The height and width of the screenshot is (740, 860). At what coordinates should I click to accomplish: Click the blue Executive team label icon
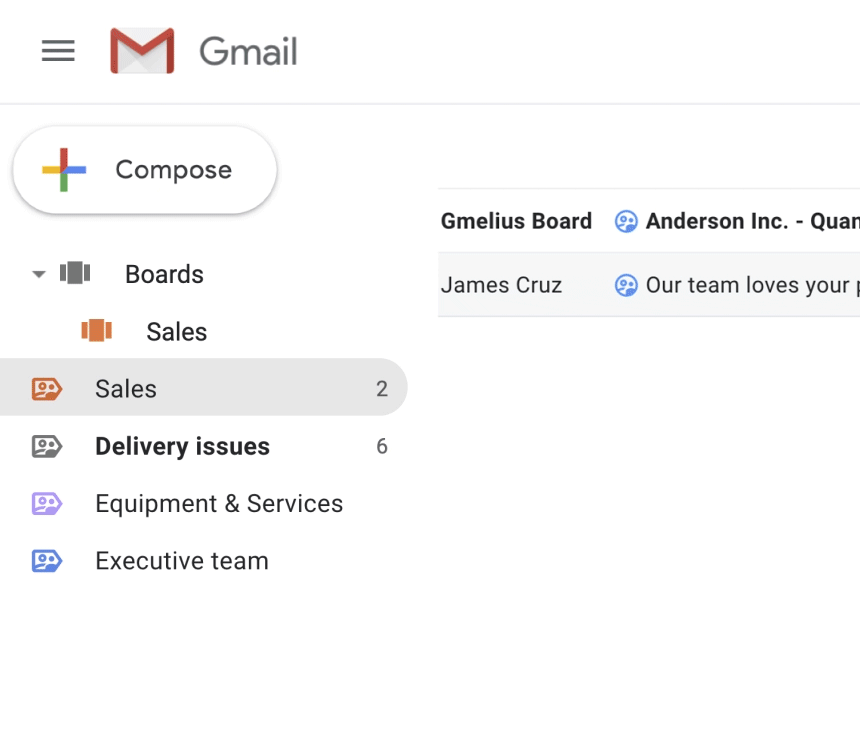(x=47, y=561)
